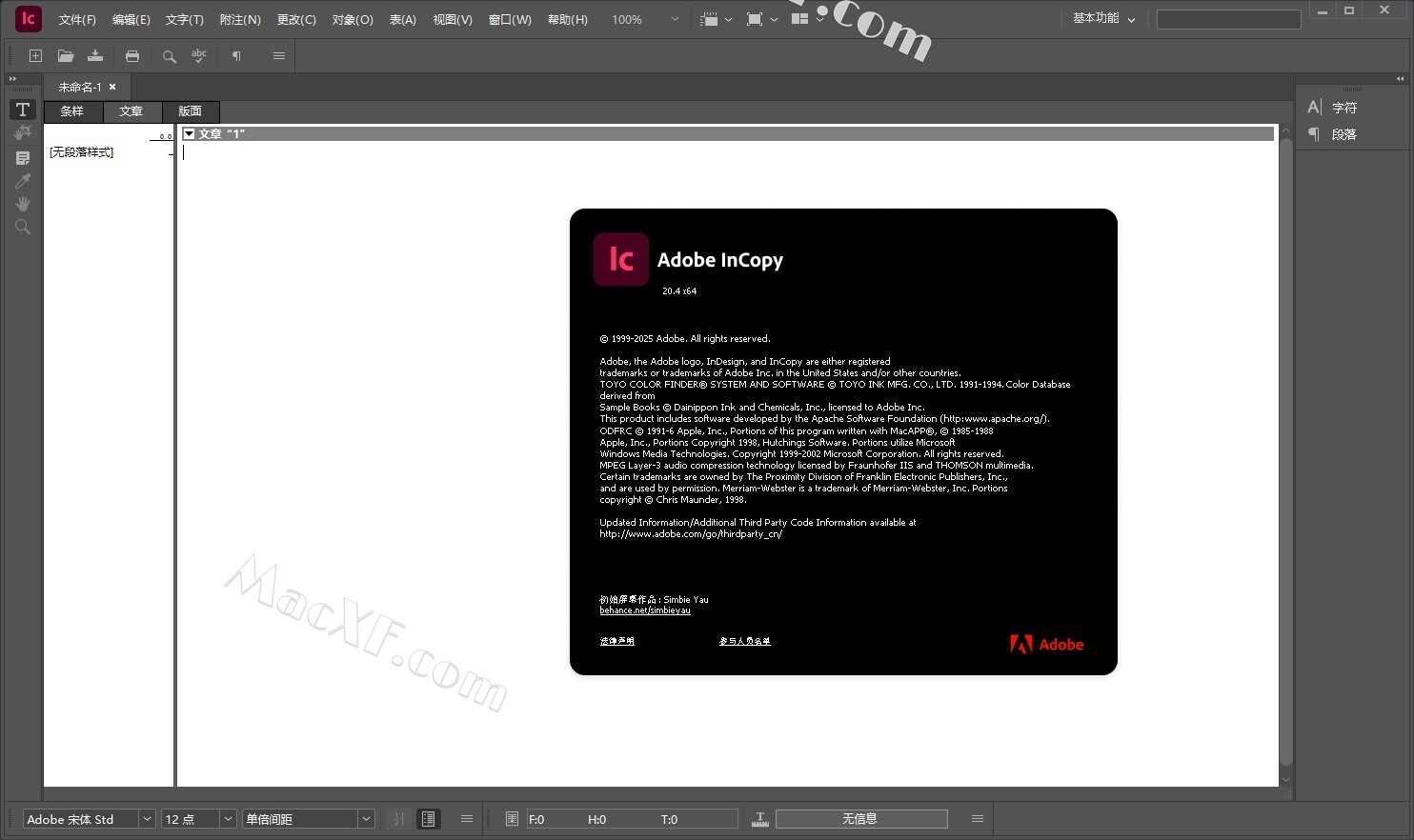Open the 100% zoom level dropdown

pos(675,19)
